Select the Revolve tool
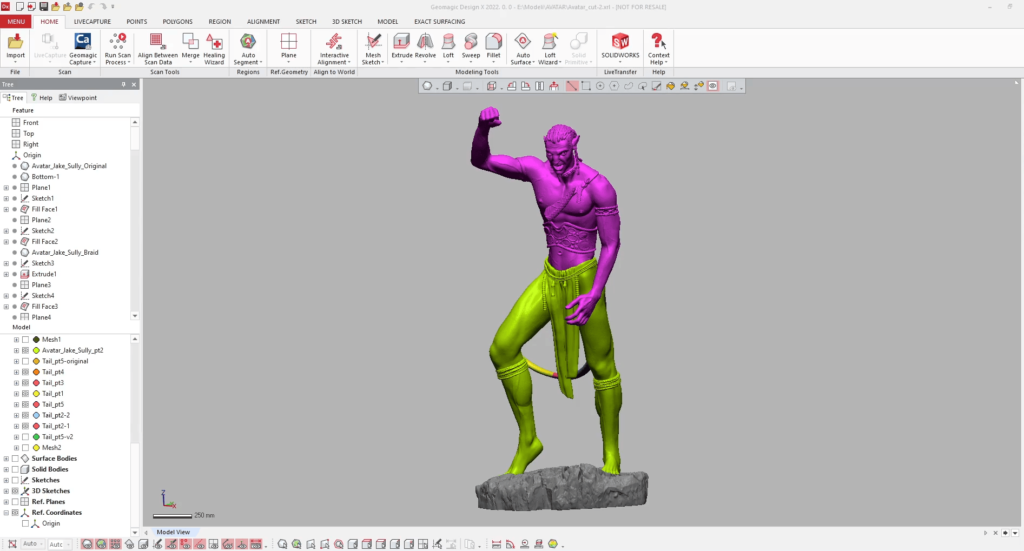This screenshot has width=1024, height=551. coord(425,46)
